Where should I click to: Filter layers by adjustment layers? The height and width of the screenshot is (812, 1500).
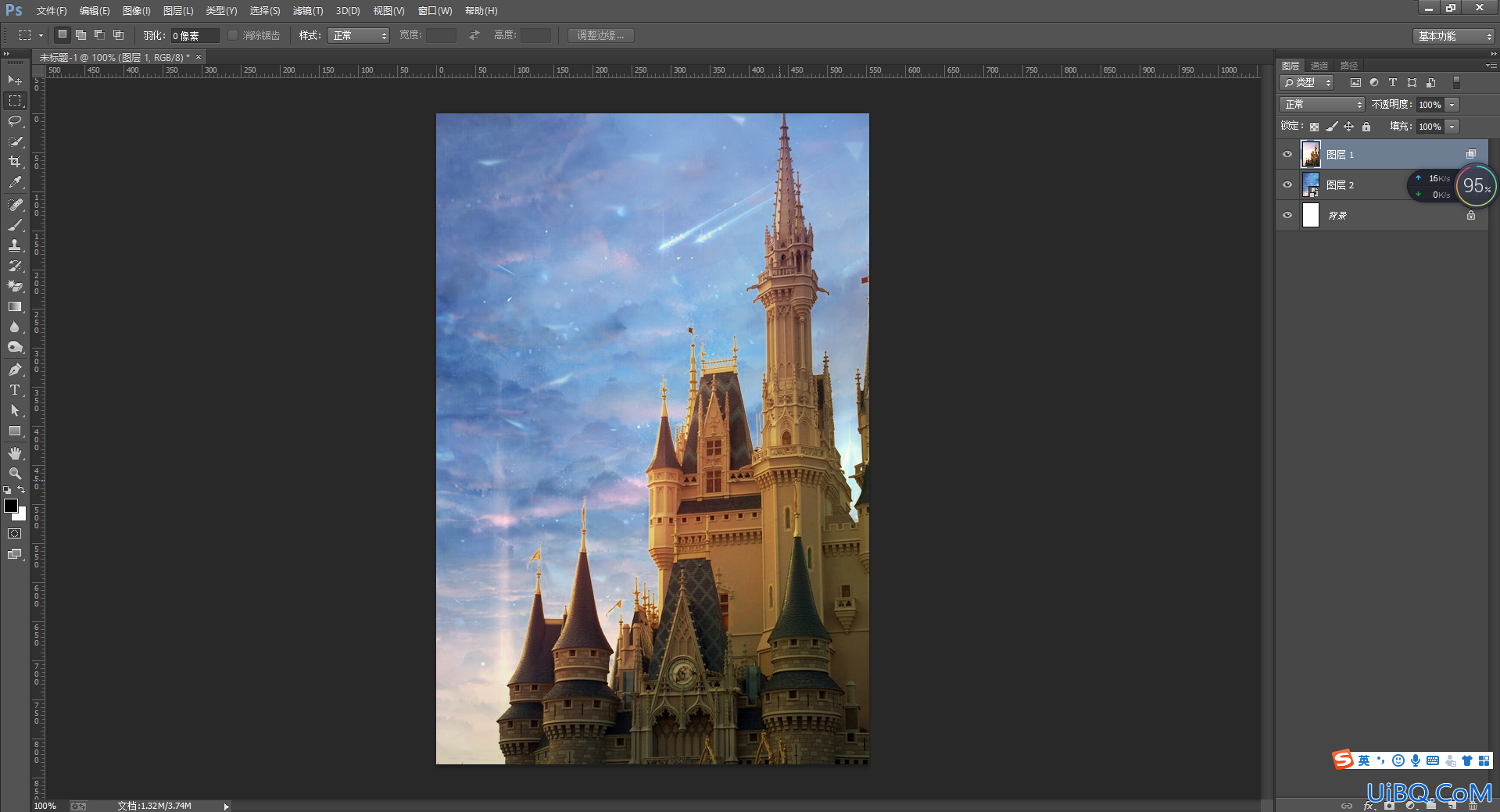pos(1374,82)
